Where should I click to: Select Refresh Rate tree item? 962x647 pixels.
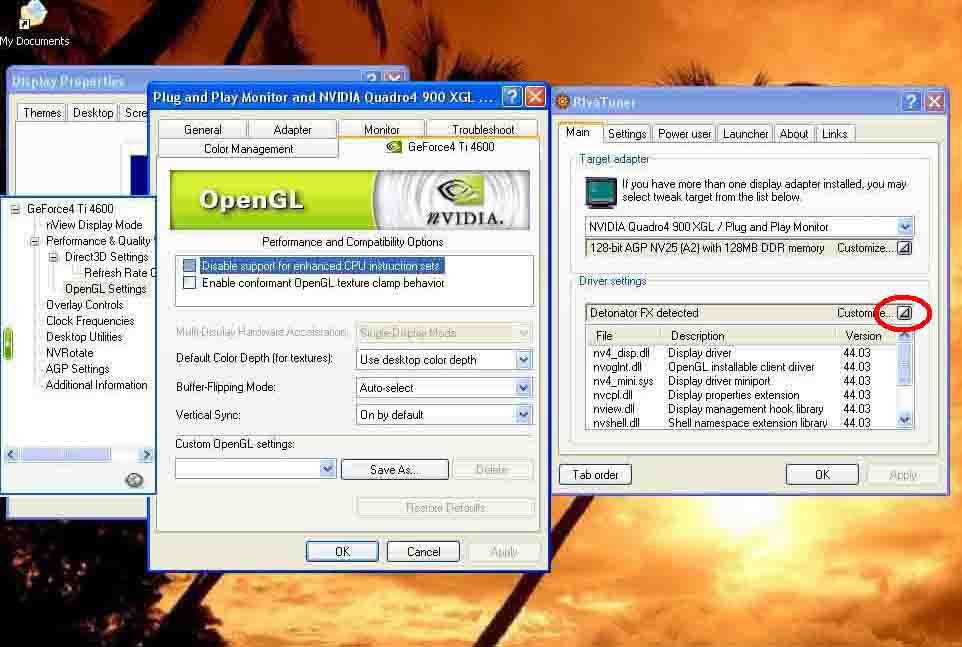(x=119, y=273)
